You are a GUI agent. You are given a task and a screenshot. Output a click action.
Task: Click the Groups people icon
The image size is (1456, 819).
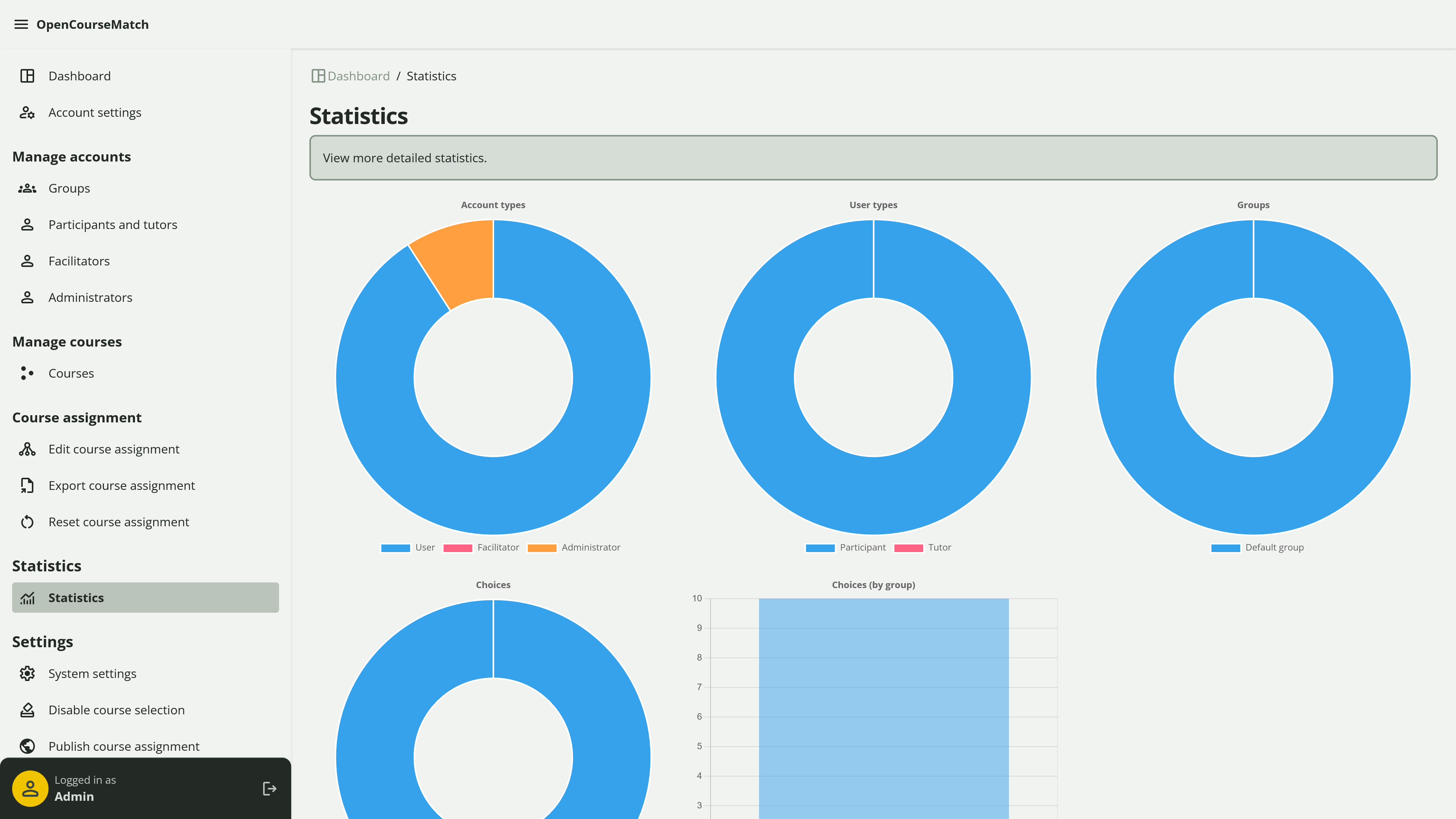(x=27, y=188)
